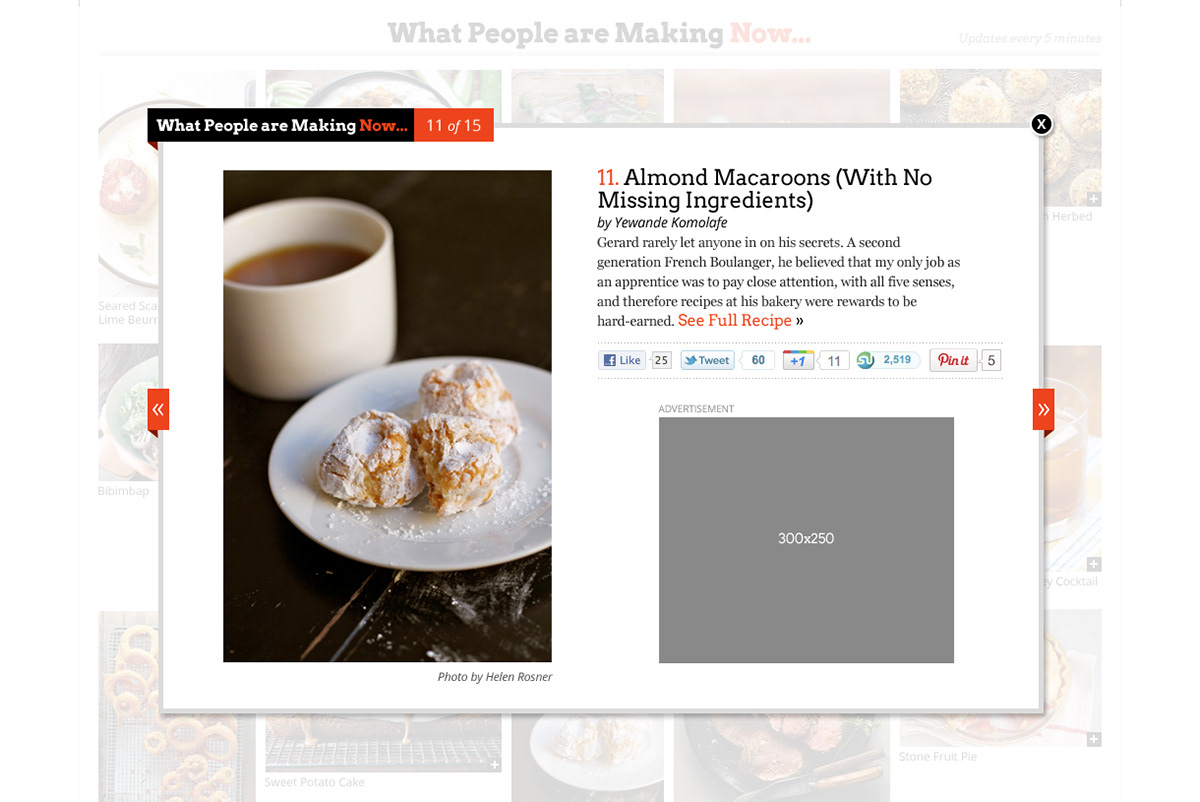Advance to next recipe with right arrow
The height and width of the screenshot is (802, 1200).
1043,409
